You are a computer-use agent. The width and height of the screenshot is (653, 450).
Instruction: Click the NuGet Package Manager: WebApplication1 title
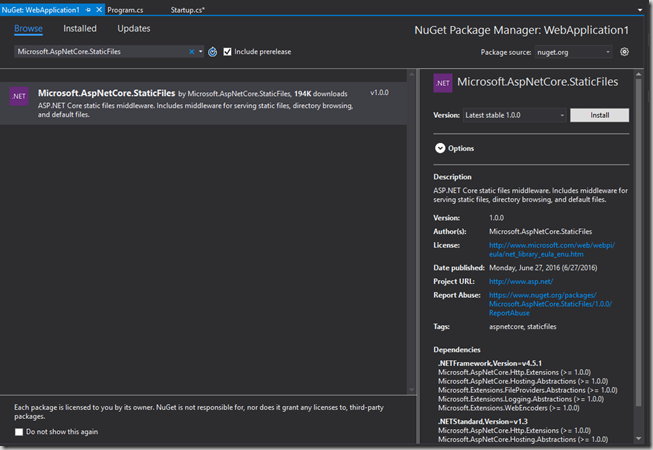point(521,30)
